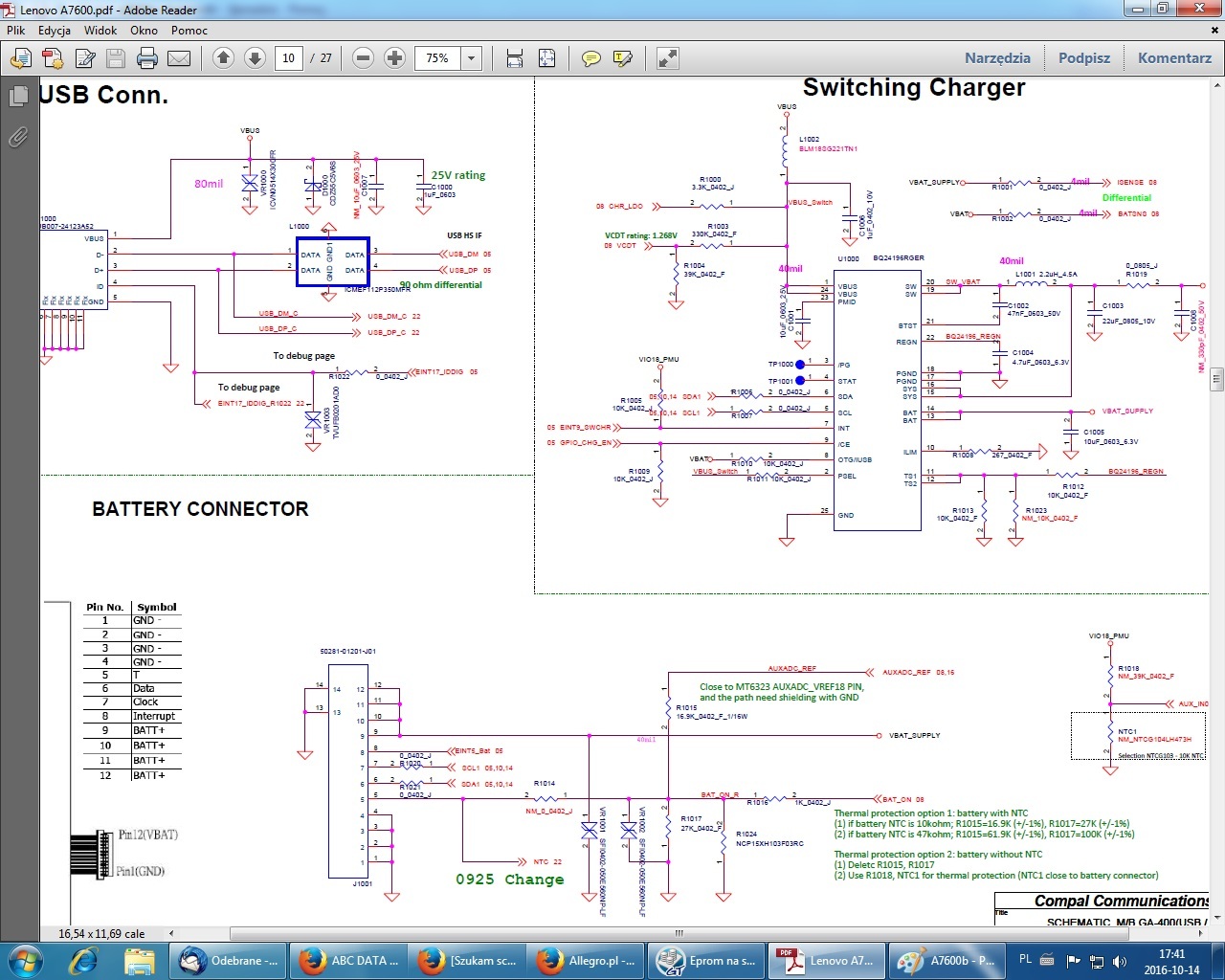Select the highlight text tool
1225x980 pixels.
pos(622,58)
